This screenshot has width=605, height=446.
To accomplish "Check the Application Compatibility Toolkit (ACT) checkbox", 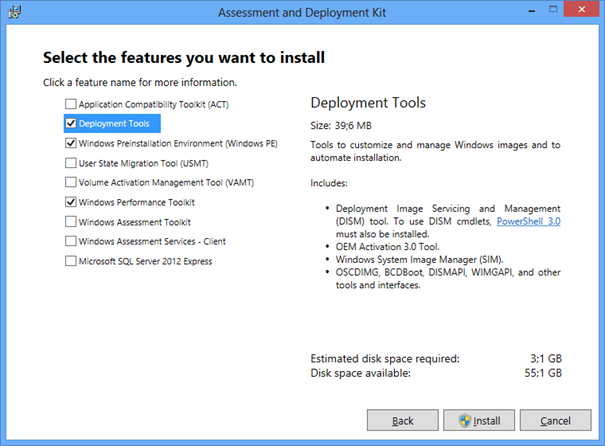I will pos(71,104).
